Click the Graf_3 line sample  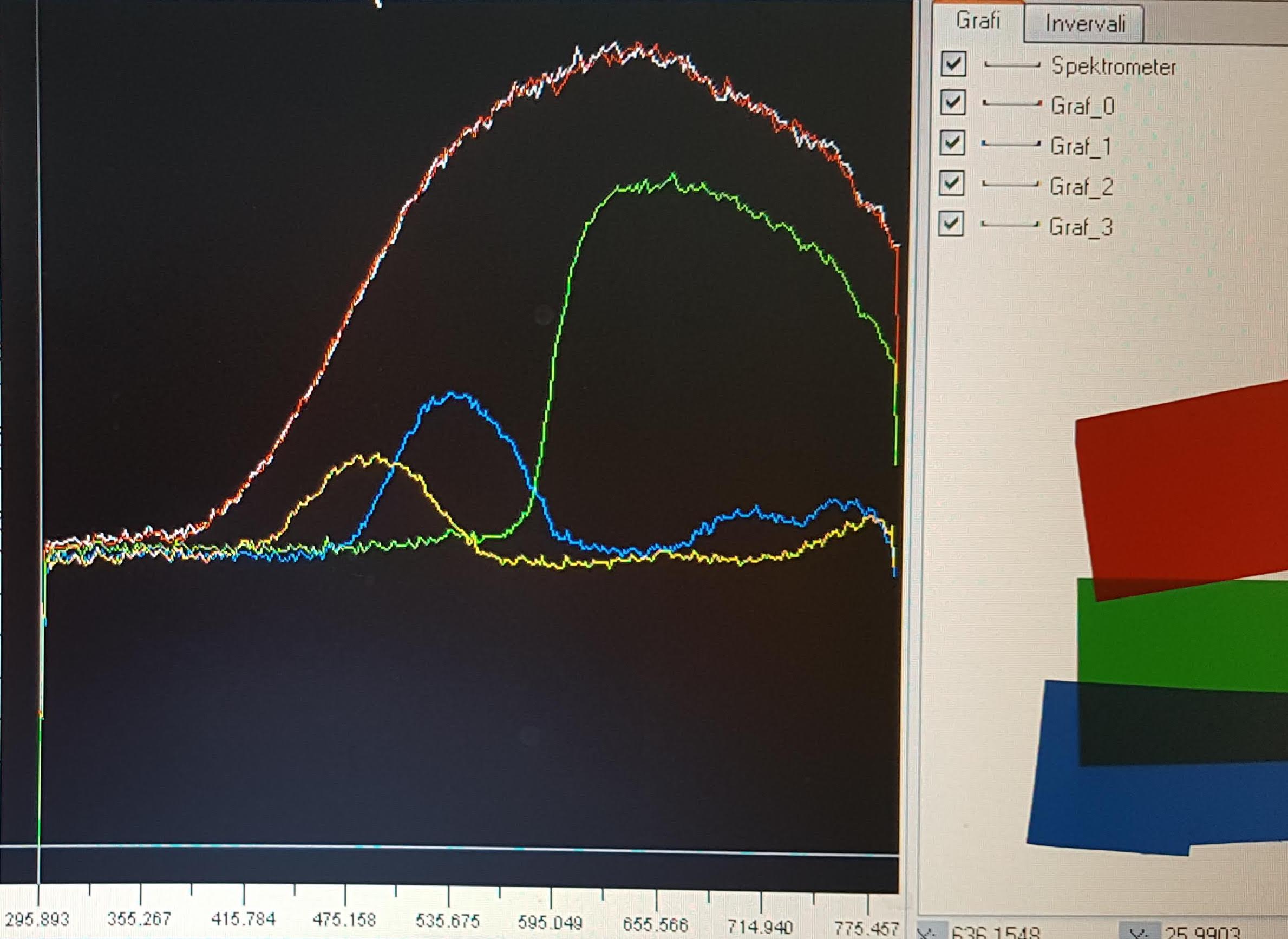coord(1010,225)
